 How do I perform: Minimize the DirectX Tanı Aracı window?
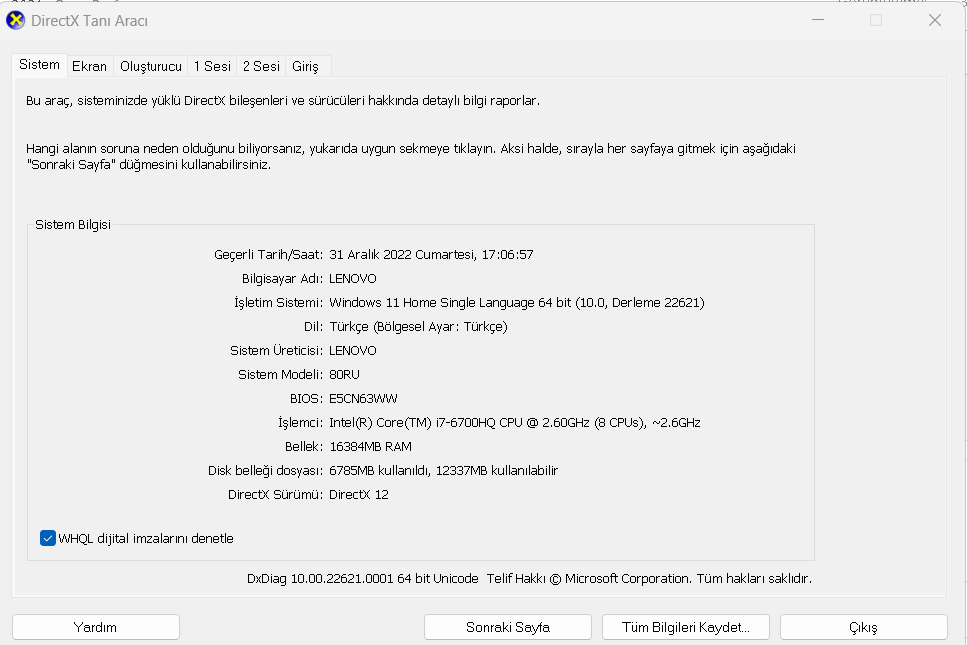coord(818,20)
